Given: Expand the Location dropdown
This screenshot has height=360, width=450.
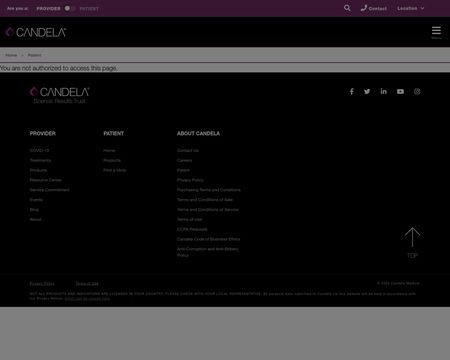Looking at the screenshot, I should (411, 8).
